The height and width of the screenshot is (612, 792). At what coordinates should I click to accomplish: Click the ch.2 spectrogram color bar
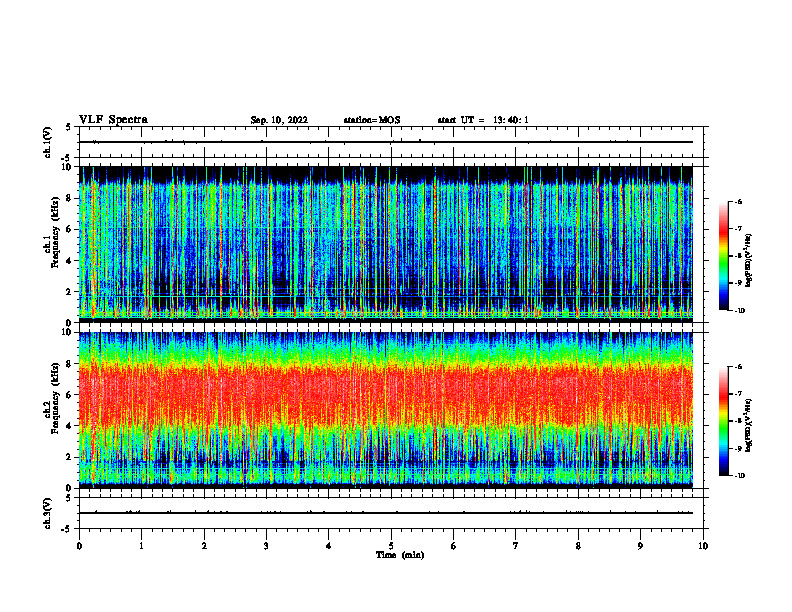pos(723,421)
